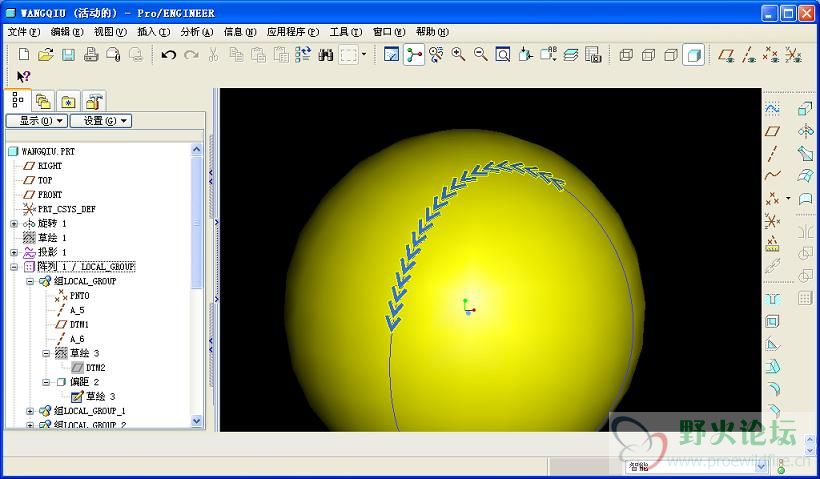Expand the 投影 1 feature node
The height and width of the screenshot is (479, 820).
click(14, 252)
